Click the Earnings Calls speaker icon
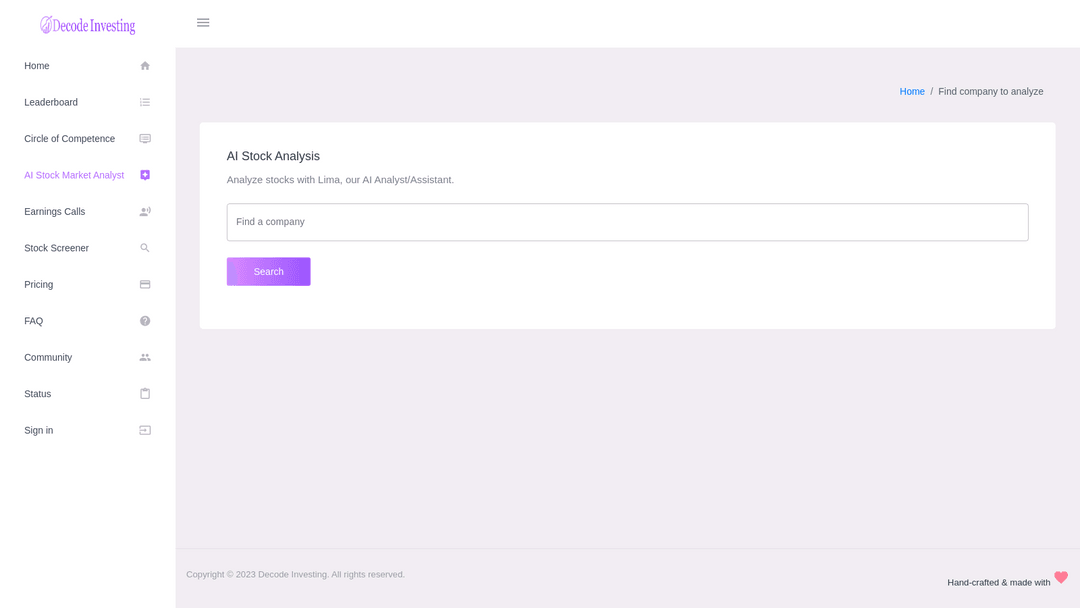The width and height of the screenshot is (1080, 608). (x=145, y=212)
